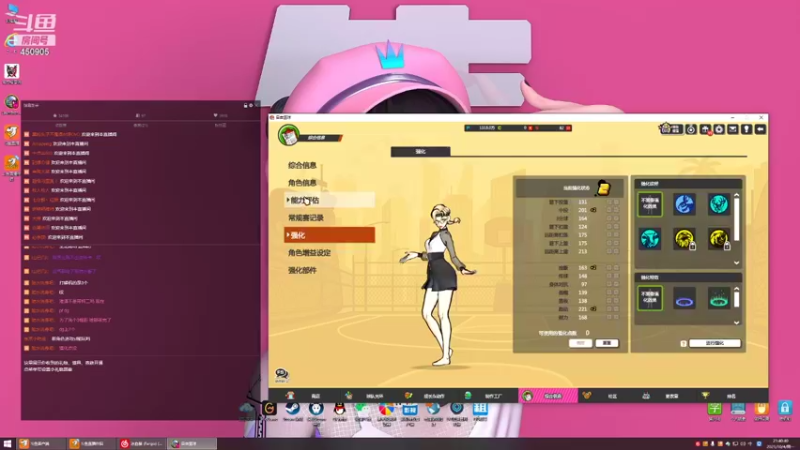Select the teal effect icon in top row
Viewport: 800px width, 450px height.
(719, 205)
